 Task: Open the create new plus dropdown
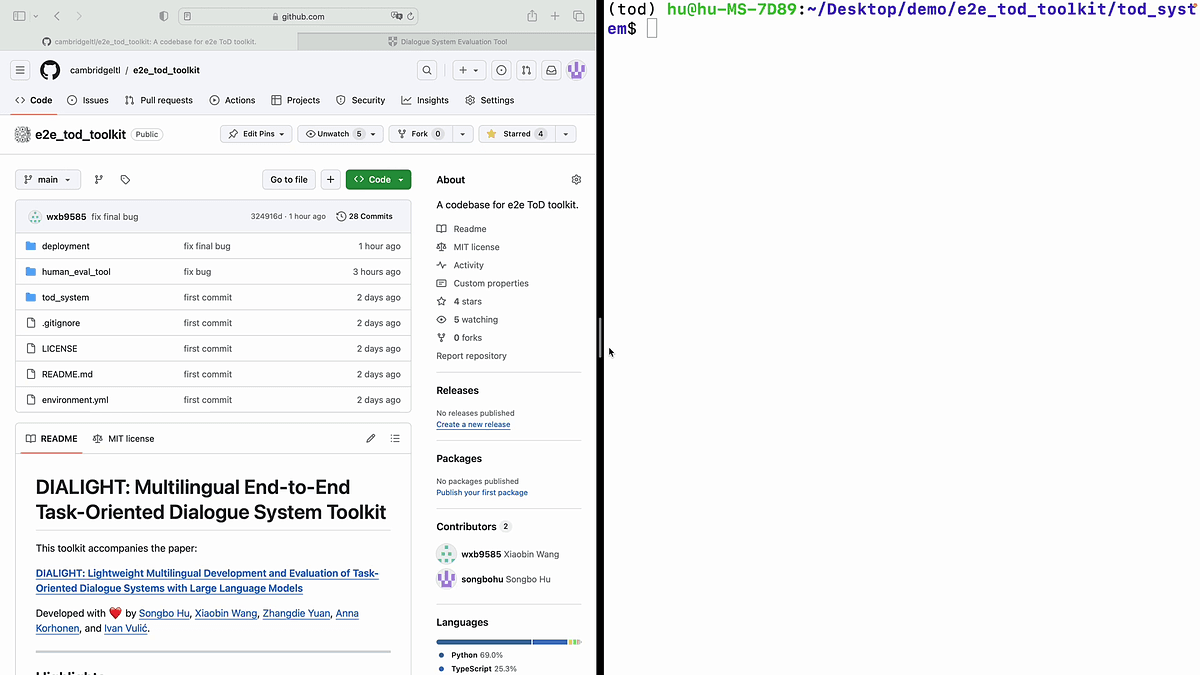468,70
